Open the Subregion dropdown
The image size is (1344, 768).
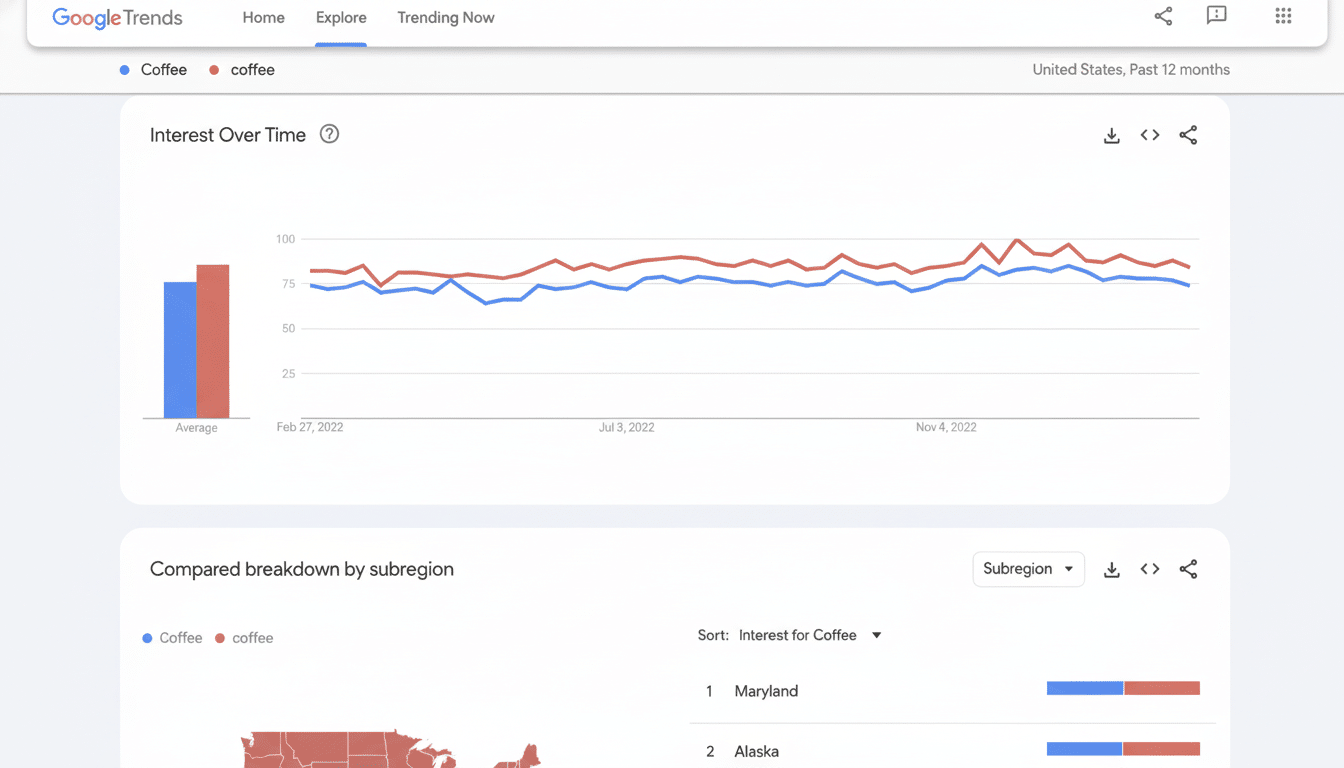tap(1028, 568)
